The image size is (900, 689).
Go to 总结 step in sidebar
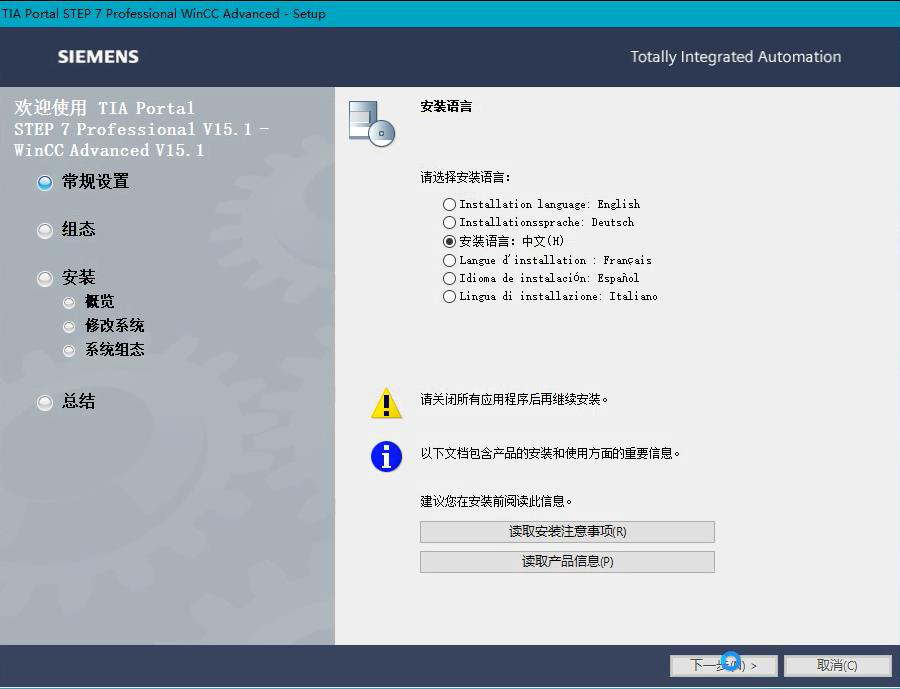(x=67, y=401)
